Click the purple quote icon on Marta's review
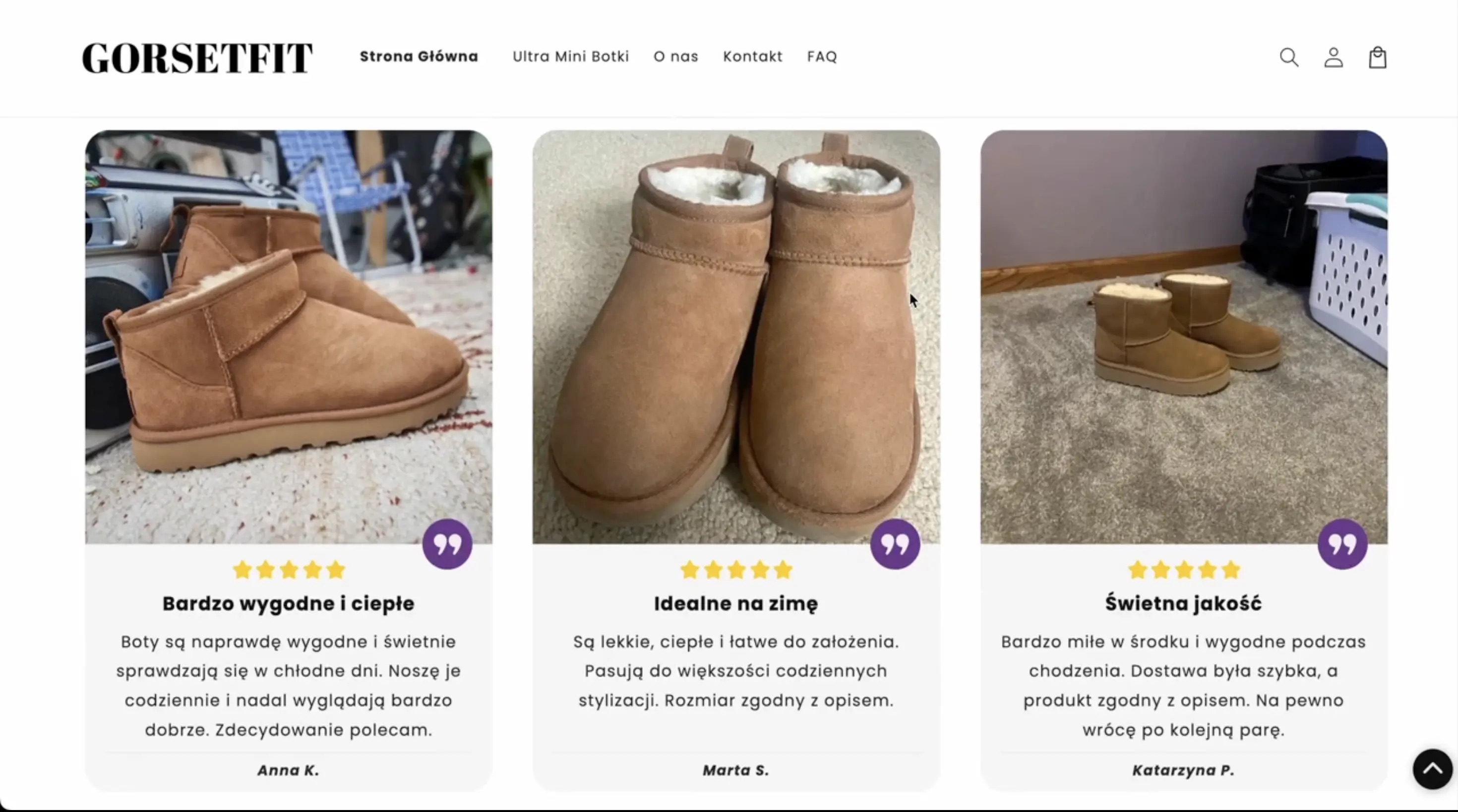1458x812 pixels. [x=895, y=544]
